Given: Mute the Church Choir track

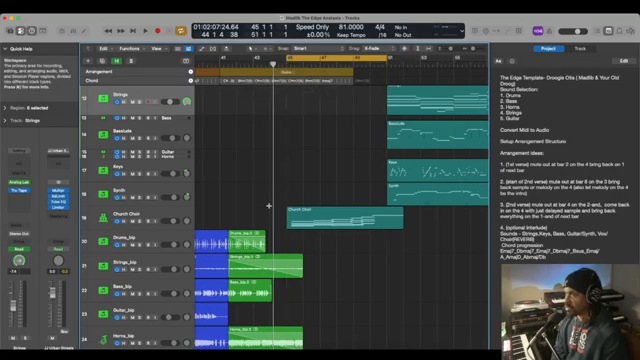Looking at the screenshot, I should click(x=133, y=221).
